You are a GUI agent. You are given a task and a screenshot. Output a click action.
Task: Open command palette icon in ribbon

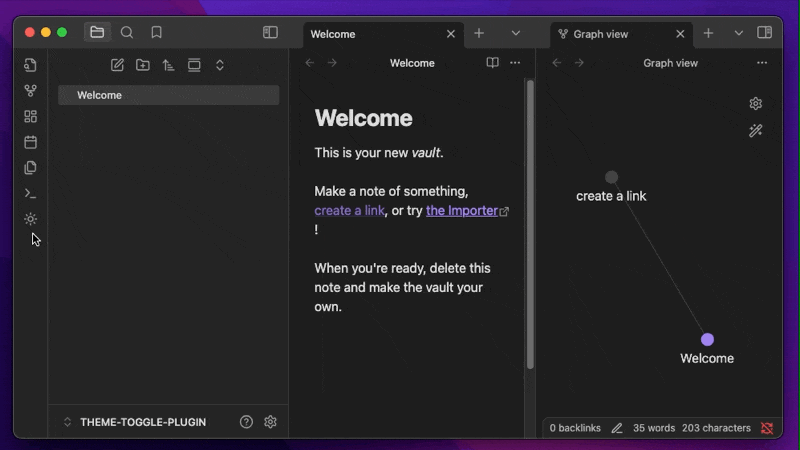pos(31,193)
